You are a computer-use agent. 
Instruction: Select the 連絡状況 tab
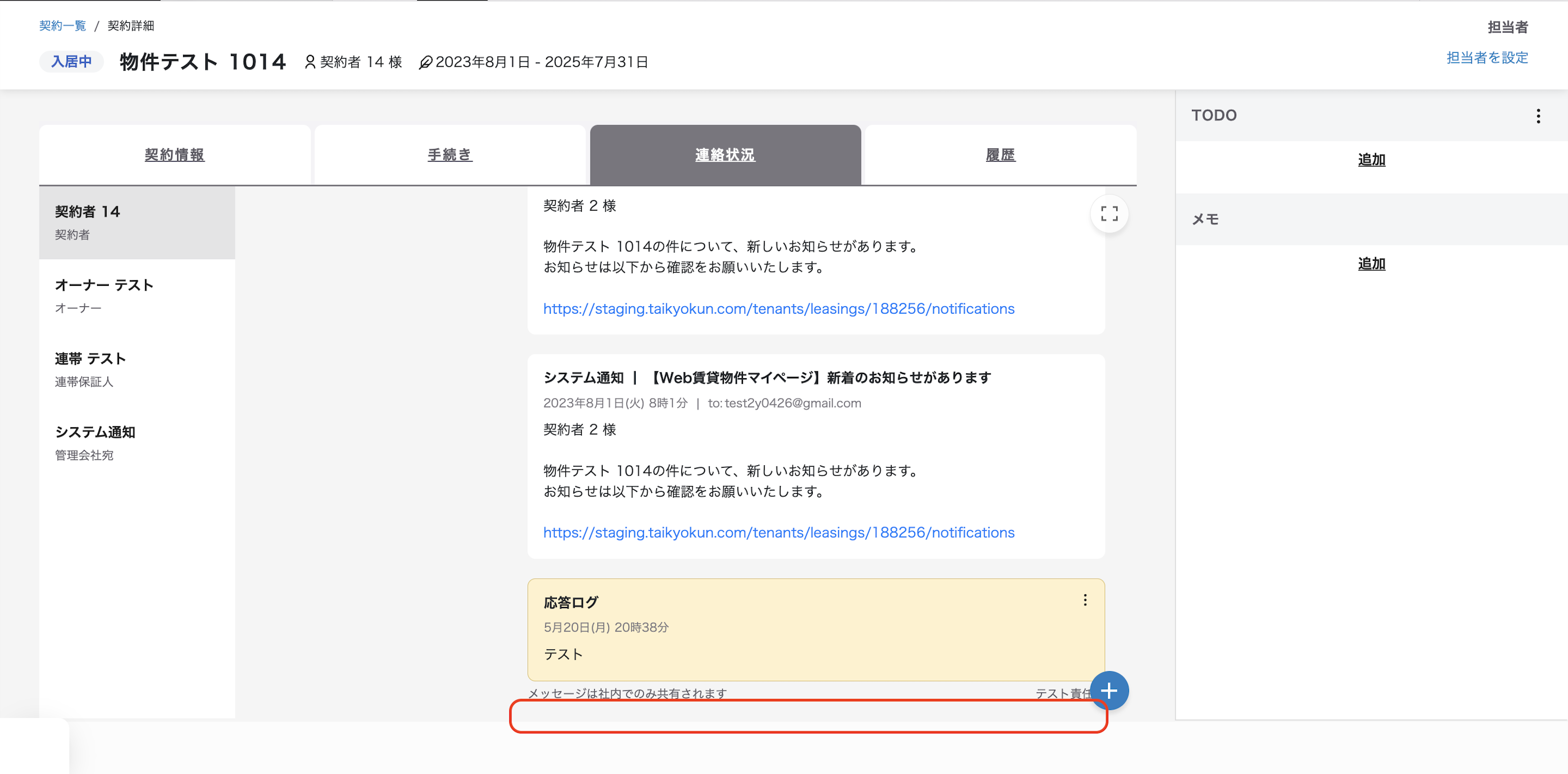(x=725, y=155)
